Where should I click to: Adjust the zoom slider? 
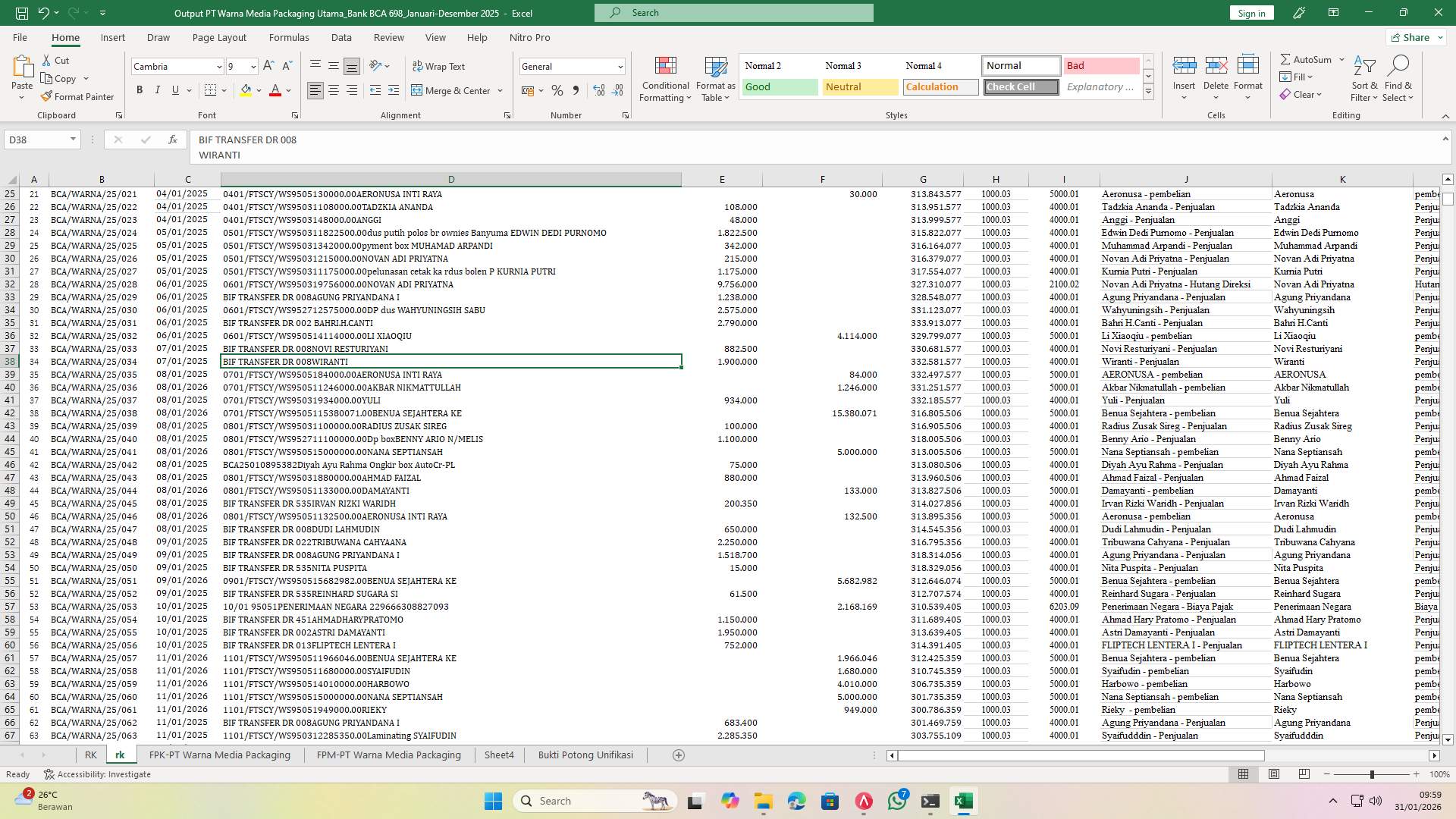[1372, 774]
